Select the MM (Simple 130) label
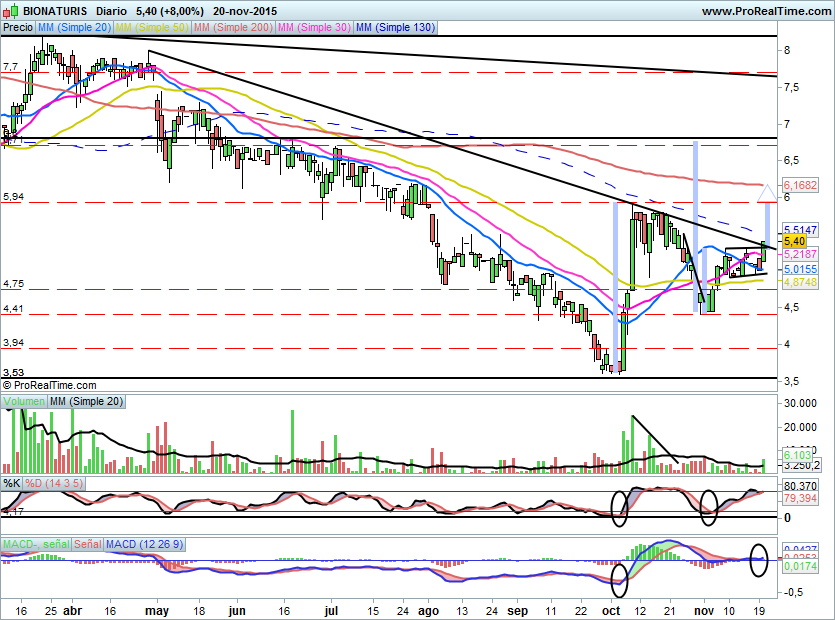Screen dimensions: 835x620 point(396,27)
